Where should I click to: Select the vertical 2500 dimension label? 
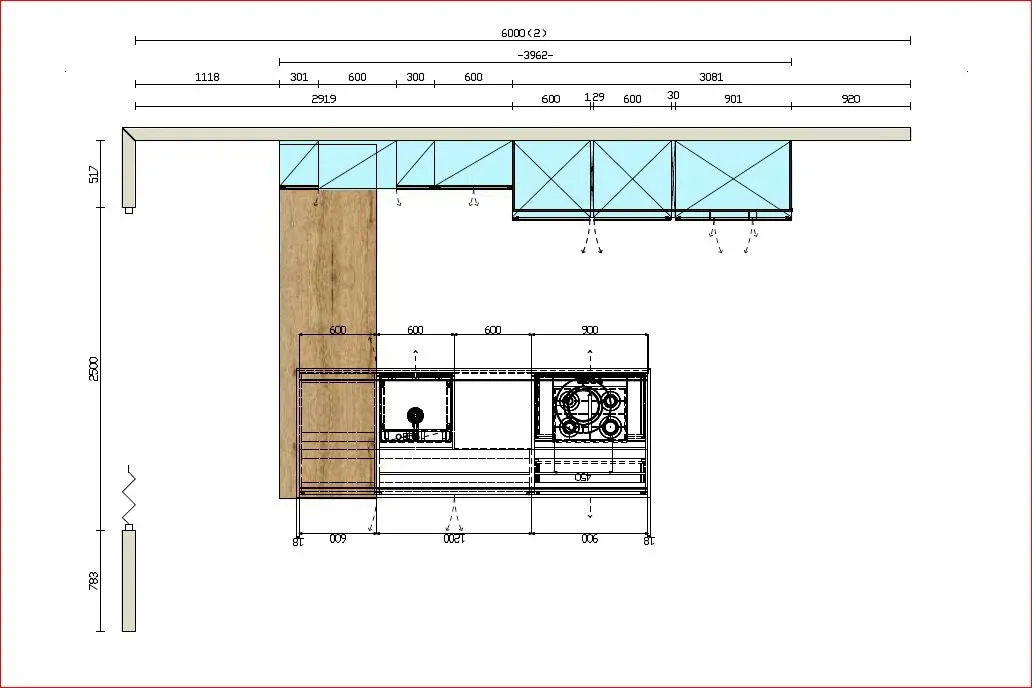(x=94, y=368)
